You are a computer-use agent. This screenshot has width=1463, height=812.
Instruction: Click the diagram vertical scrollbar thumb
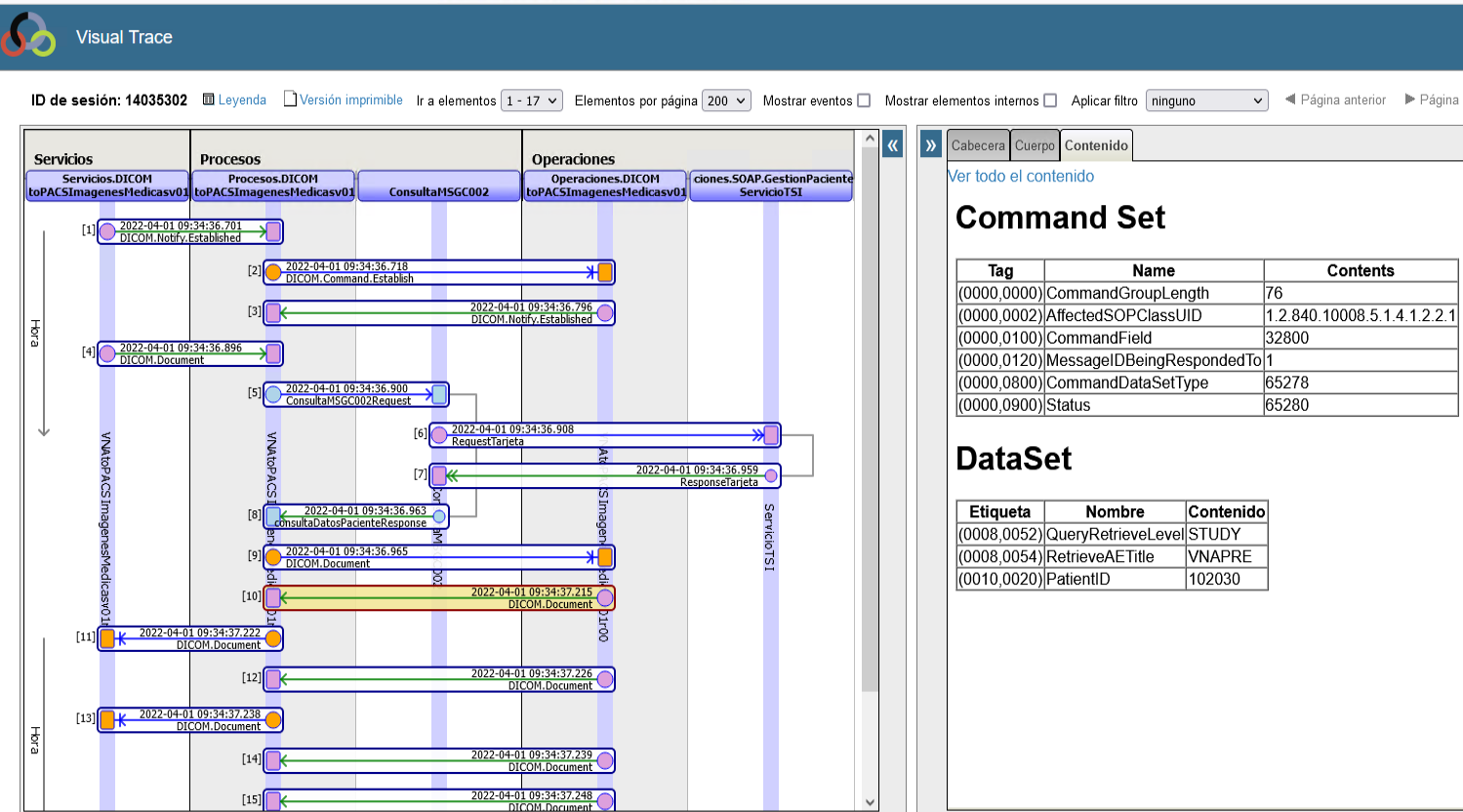coord(870,420)
